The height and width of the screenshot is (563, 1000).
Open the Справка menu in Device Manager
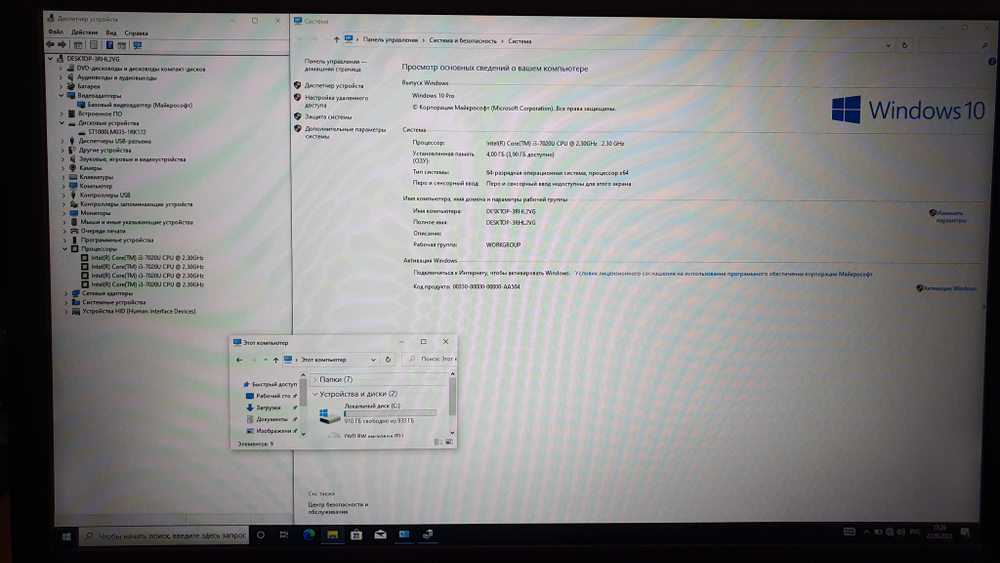click(136, 33)
